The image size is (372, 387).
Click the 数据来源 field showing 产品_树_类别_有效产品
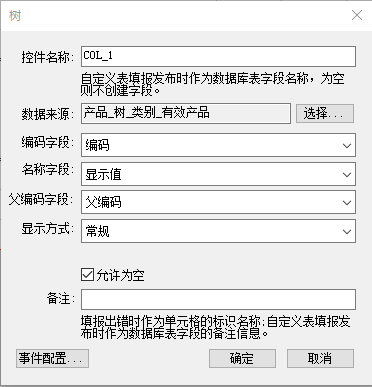point(186,113)
